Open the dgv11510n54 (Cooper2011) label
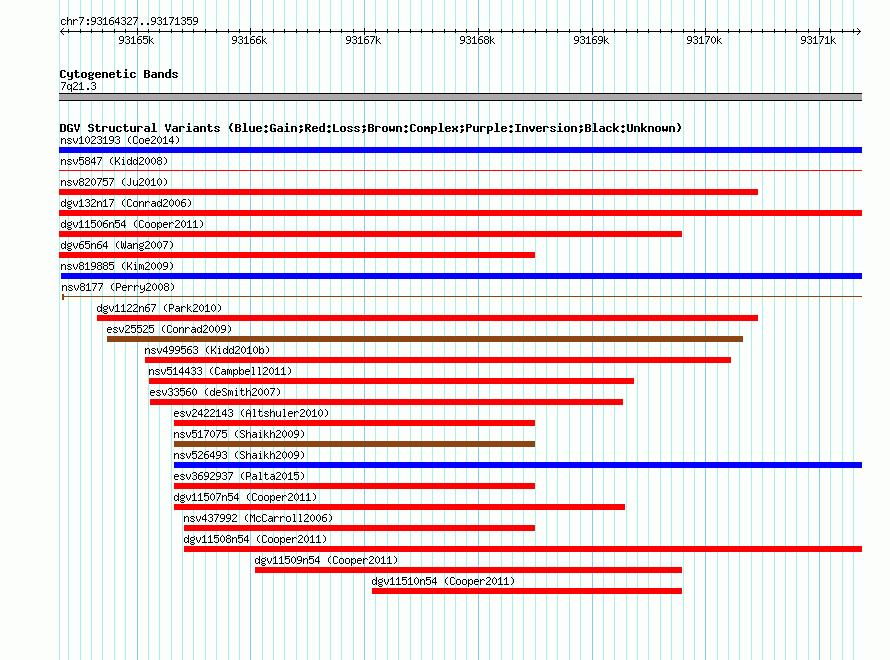The width and height of the screenshot is (890, 660). click(443, 581)
